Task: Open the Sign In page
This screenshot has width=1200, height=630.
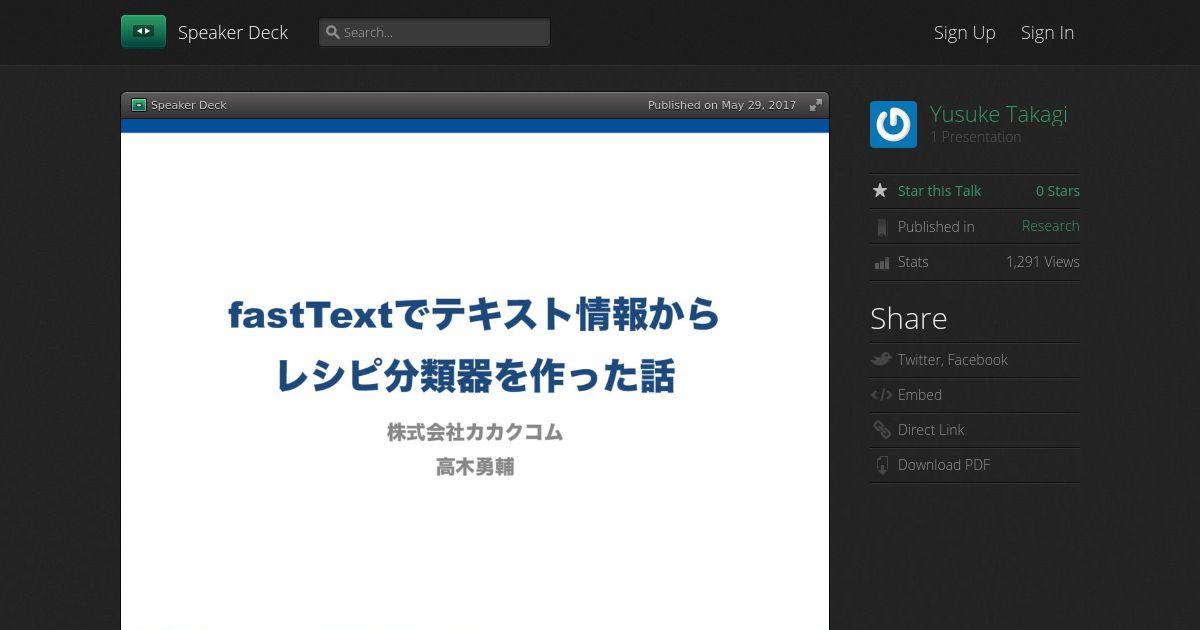Action: [x=1047, y=32]
